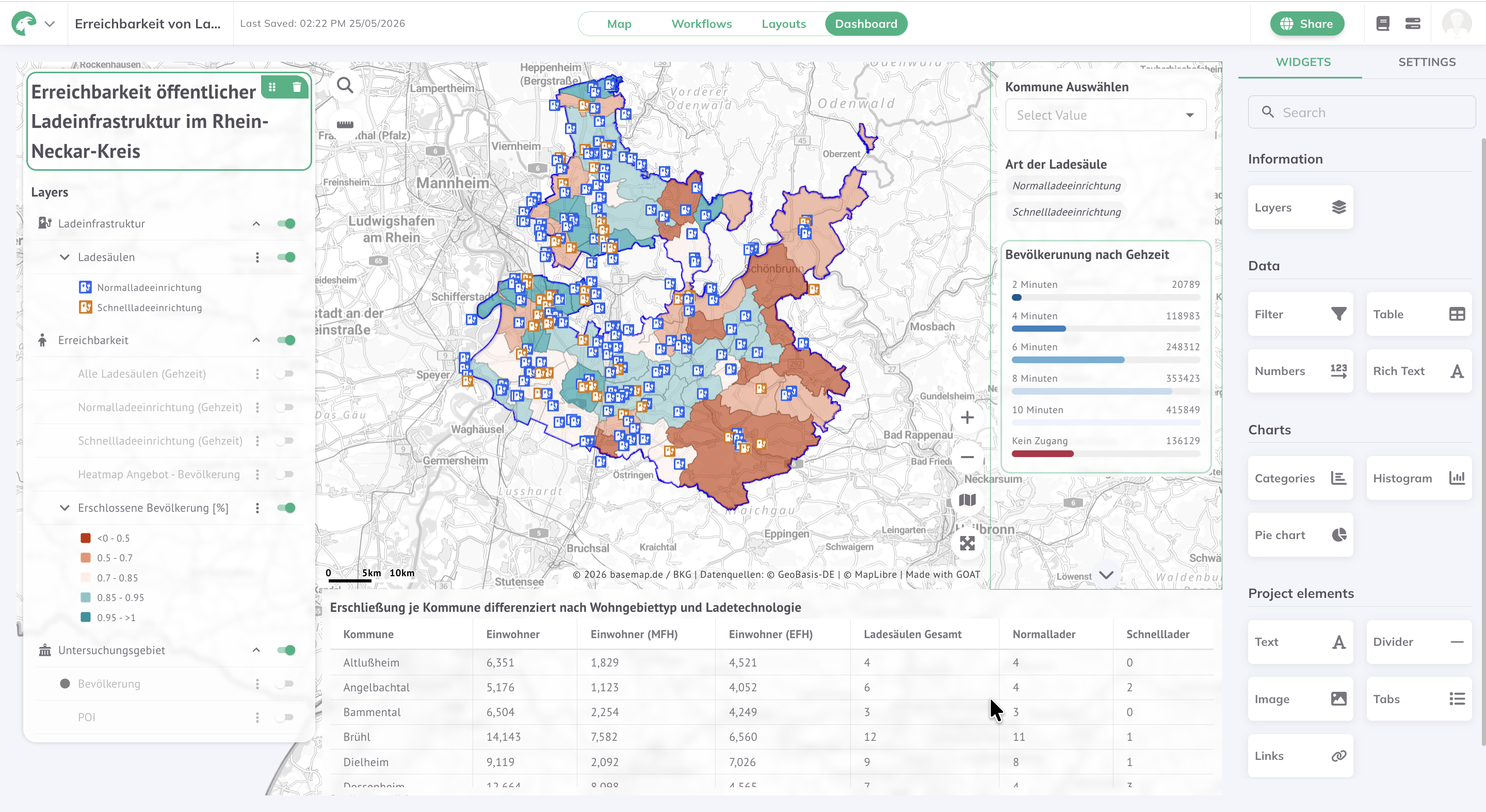1486x812 pixels.
Task: Collapse the Erreichbarkeit group
Action: 256,340
